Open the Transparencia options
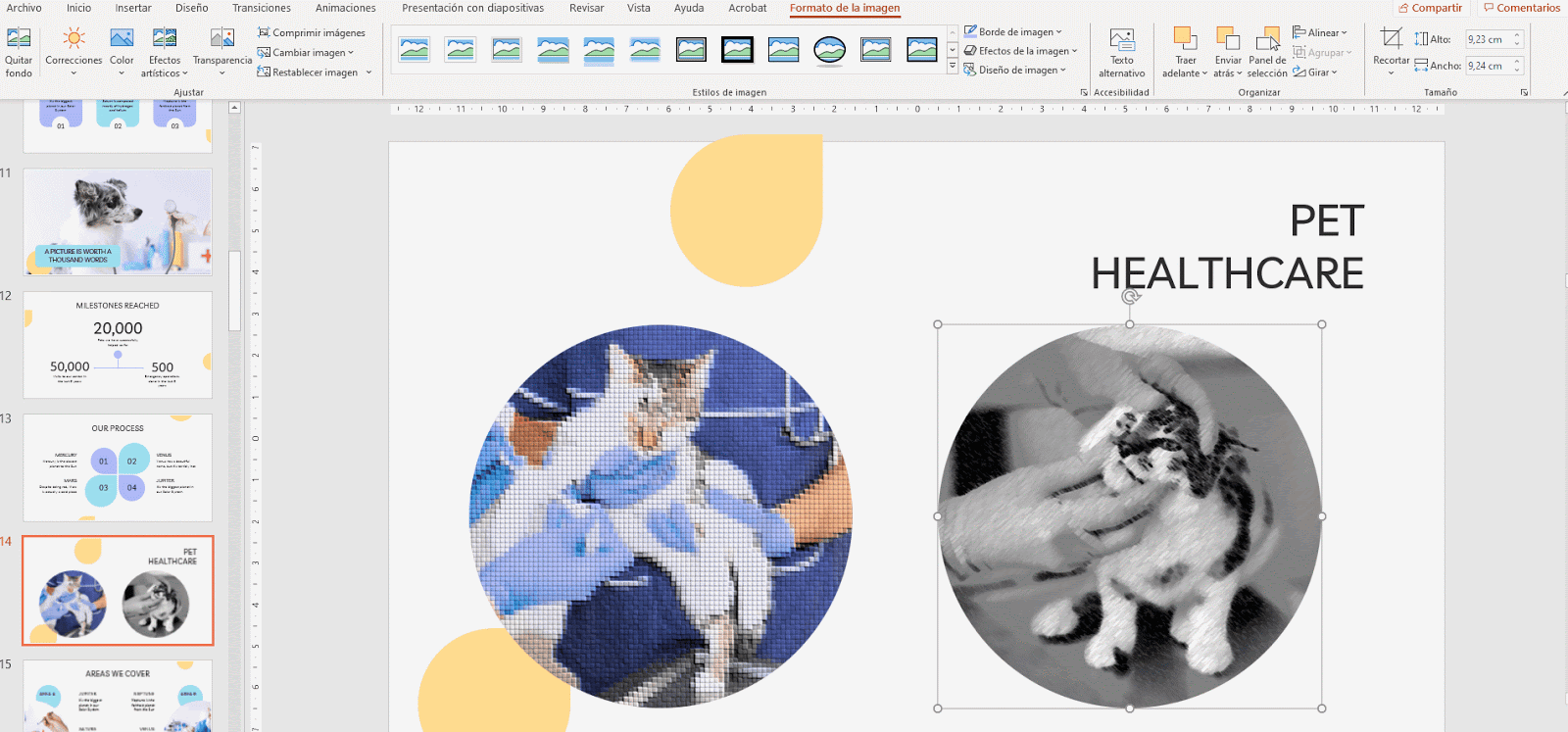The width and height of the screenshot is (1568, 732). point(222,53)
